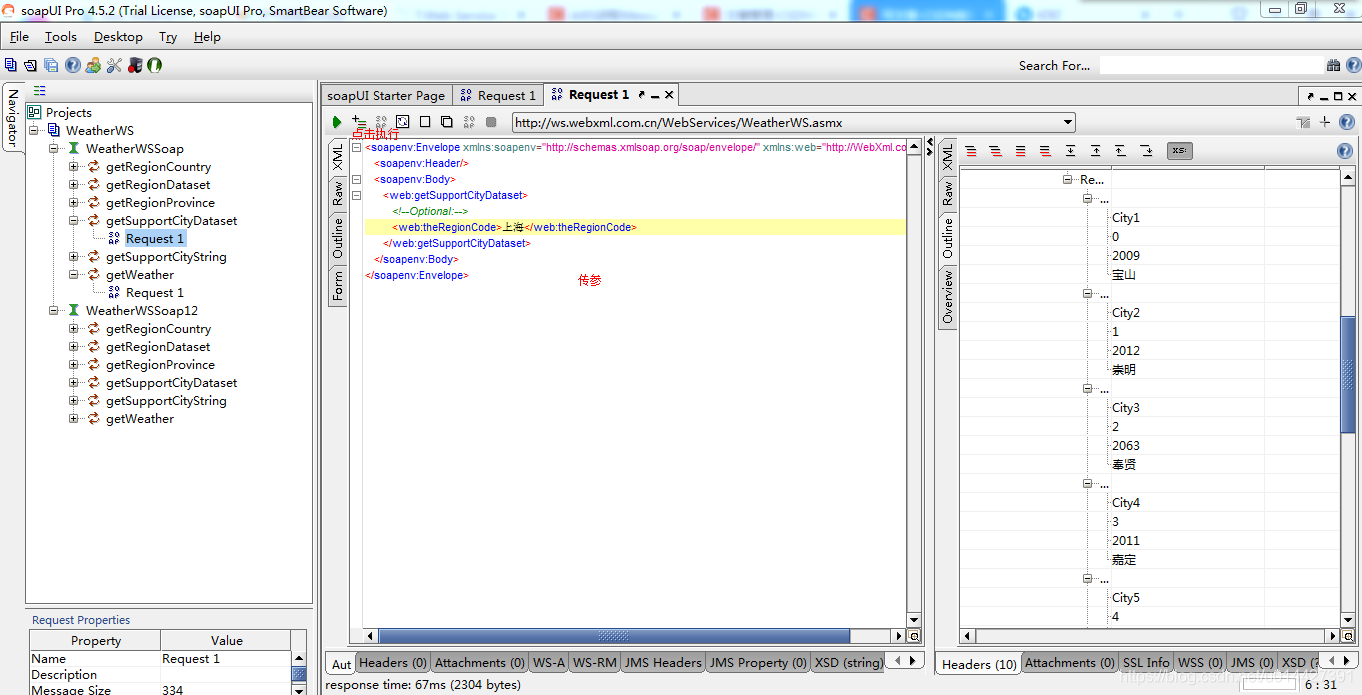Select Request 1 under getWeather in WeatherWSSoap
This screenshot has width=1362, height=695.
(155, 292)
